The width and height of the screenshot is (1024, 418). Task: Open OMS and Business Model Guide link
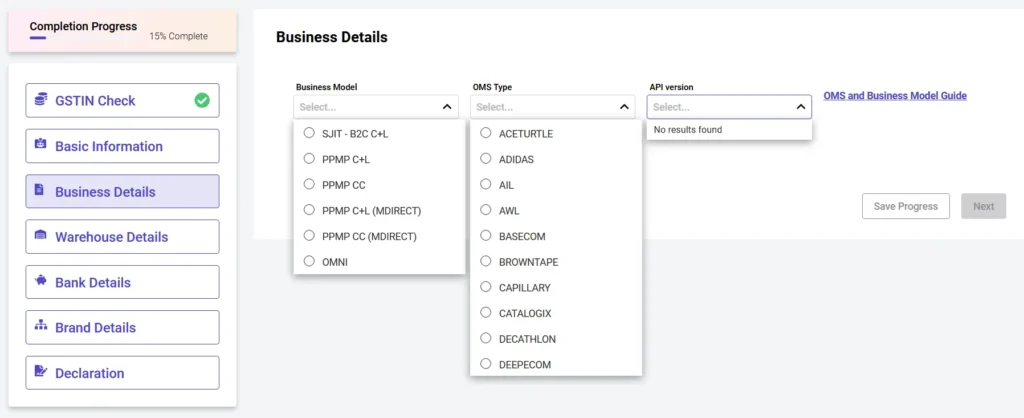point(895,95)
